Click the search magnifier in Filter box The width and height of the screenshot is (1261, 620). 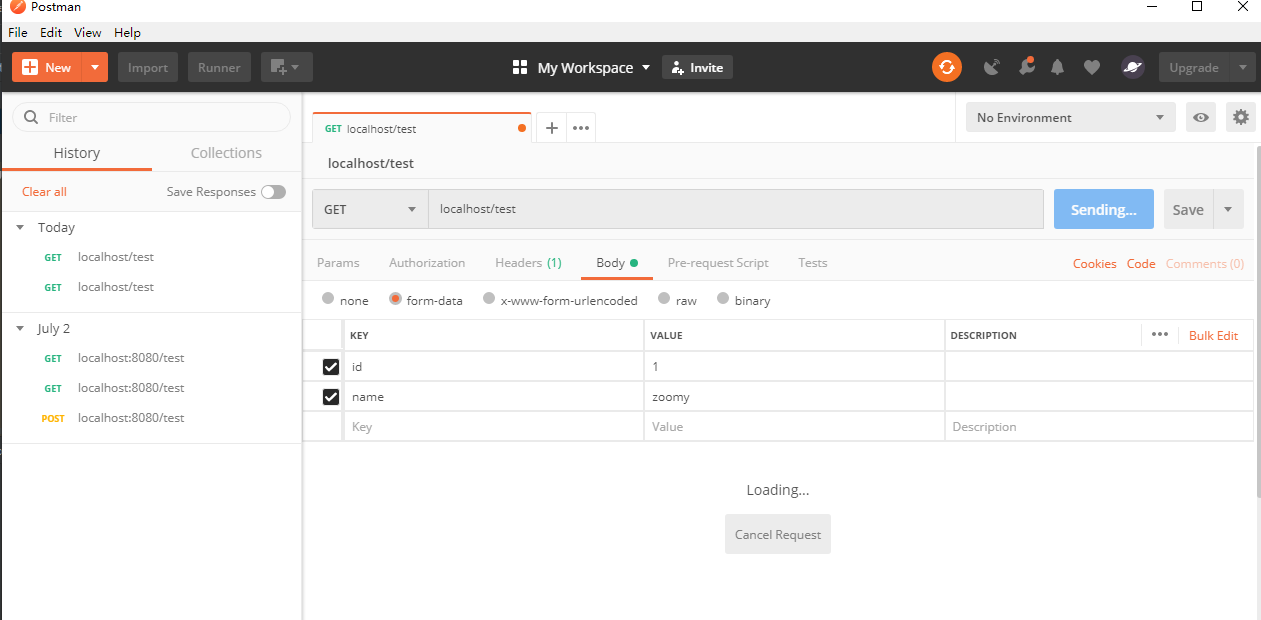tap(31, 117)
